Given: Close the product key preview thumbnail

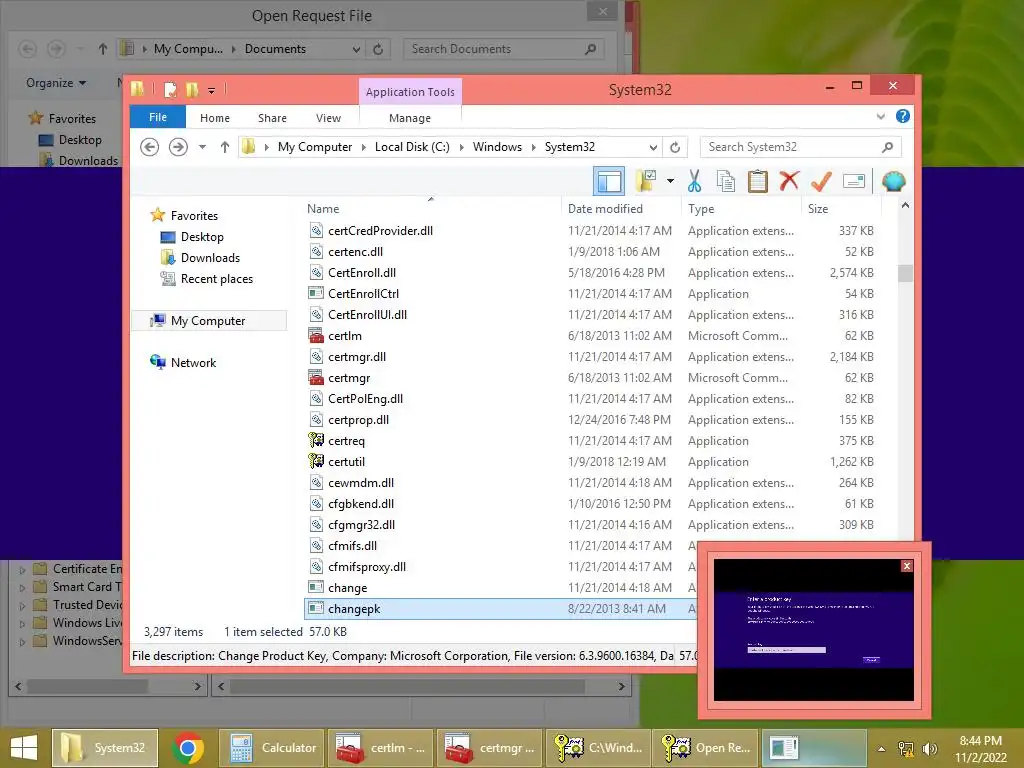Looking at the screenshot, I should [x=906, y=566].
